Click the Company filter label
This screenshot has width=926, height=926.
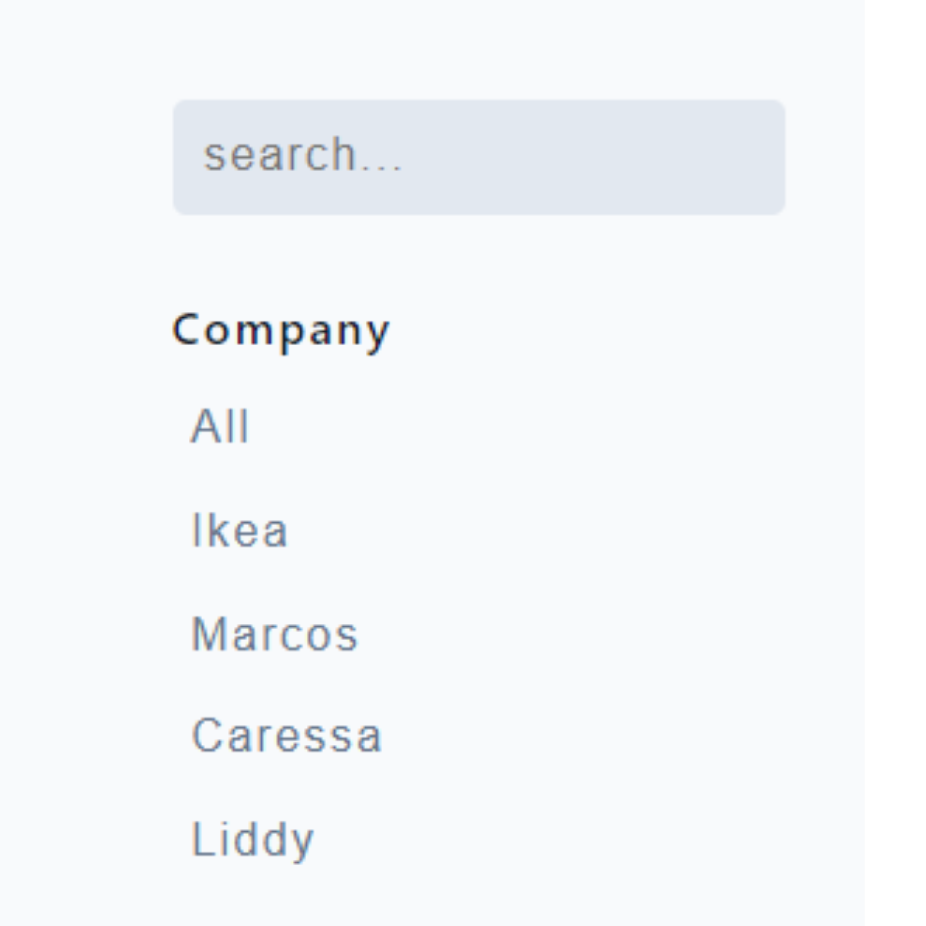tap(281, 330)
